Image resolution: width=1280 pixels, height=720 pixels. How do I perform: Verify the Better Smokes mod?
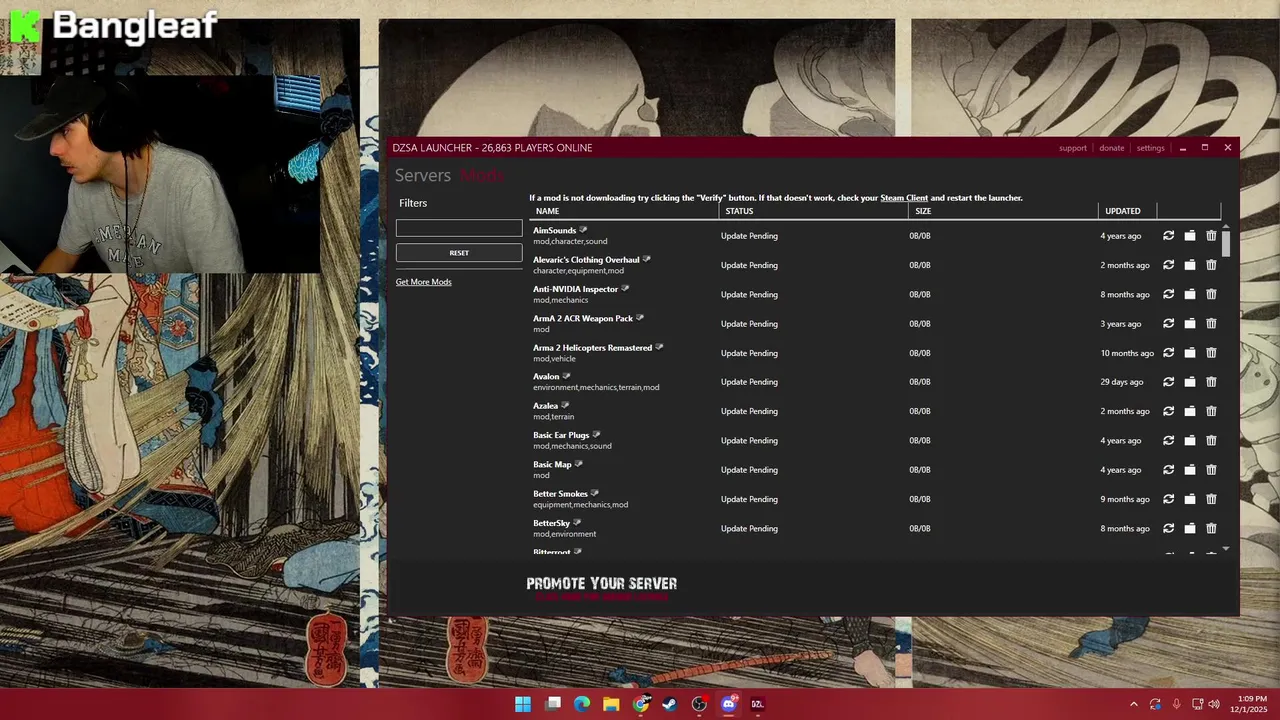pyautogui.click(x=1168, y=499)
